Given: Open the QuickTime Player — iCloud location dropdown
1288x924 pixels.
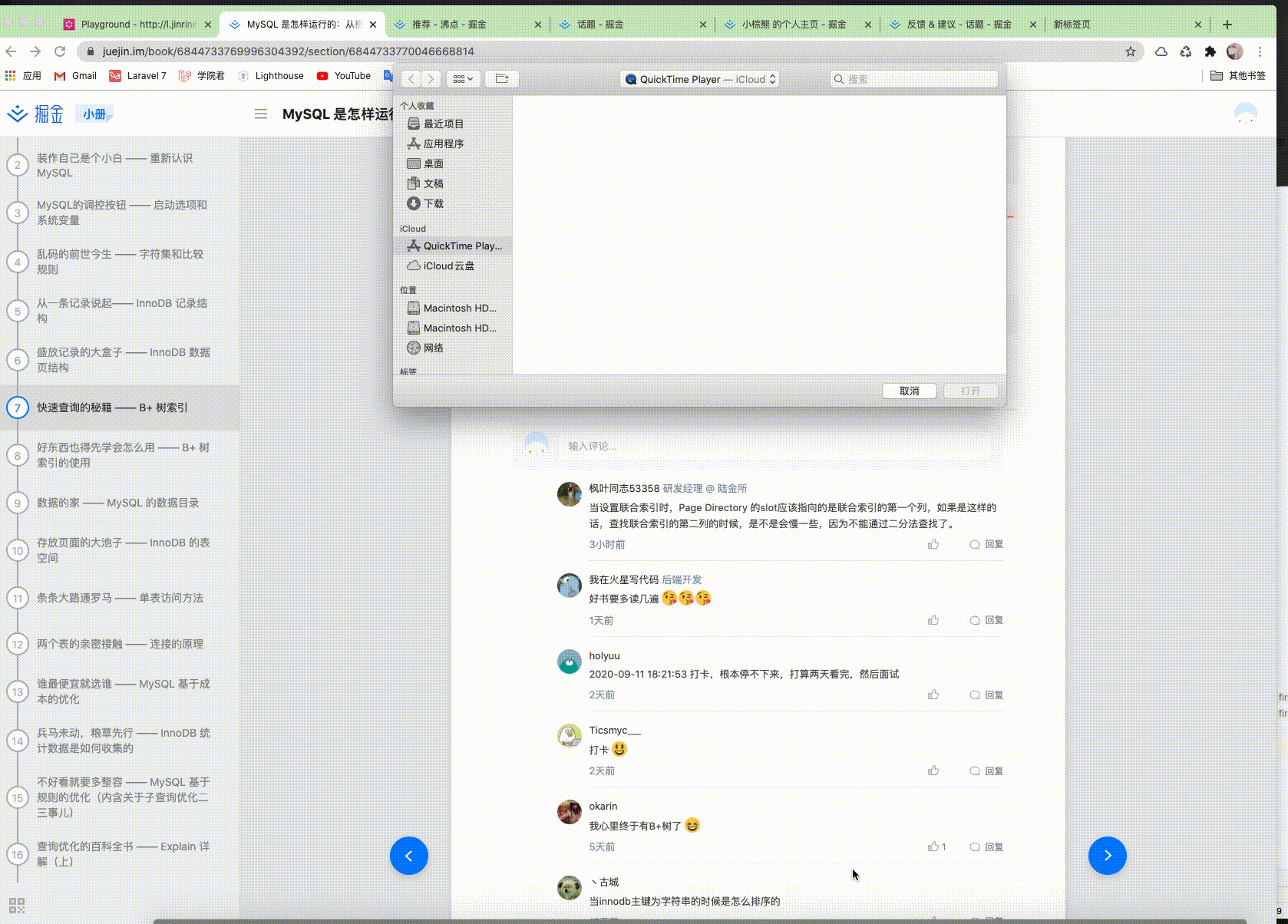Looking at the screenshot, I should click(x=699, y=78).
